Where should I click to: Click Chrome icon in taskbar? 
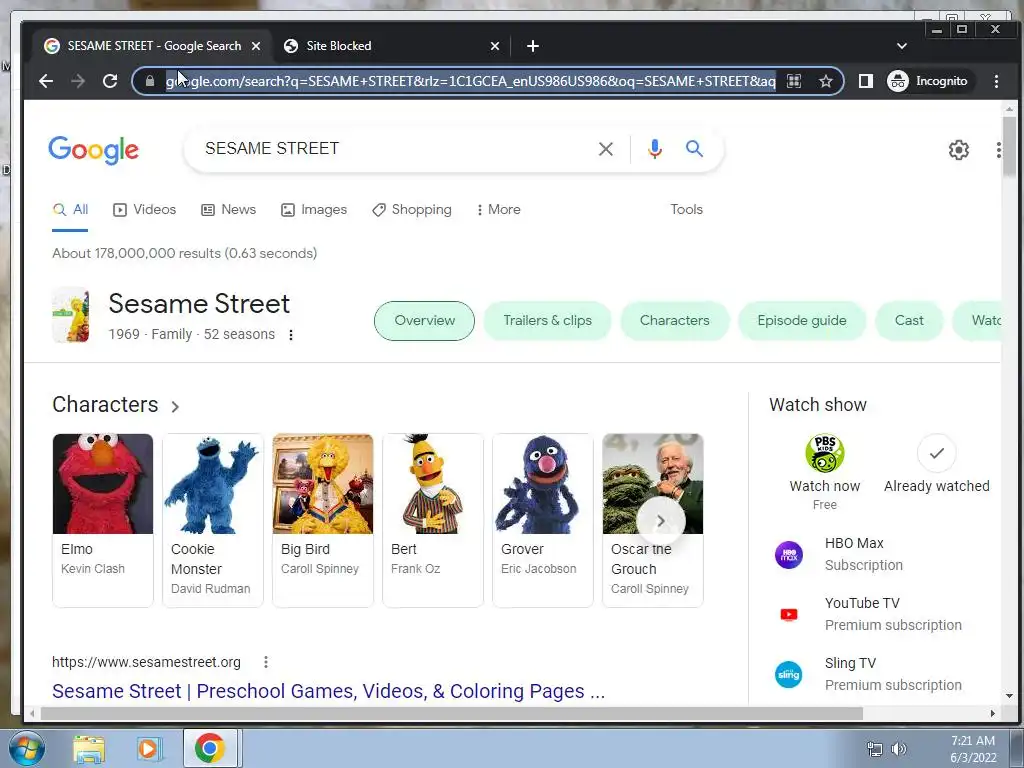[210, 748]
